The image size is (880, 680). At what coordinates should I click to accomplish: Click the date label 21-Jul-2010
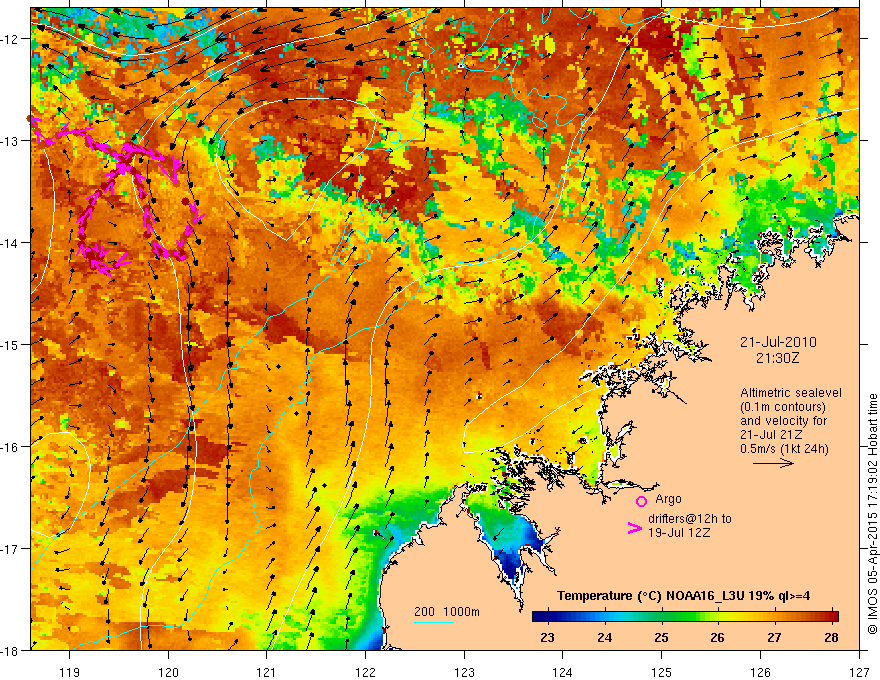coord(778,342)
